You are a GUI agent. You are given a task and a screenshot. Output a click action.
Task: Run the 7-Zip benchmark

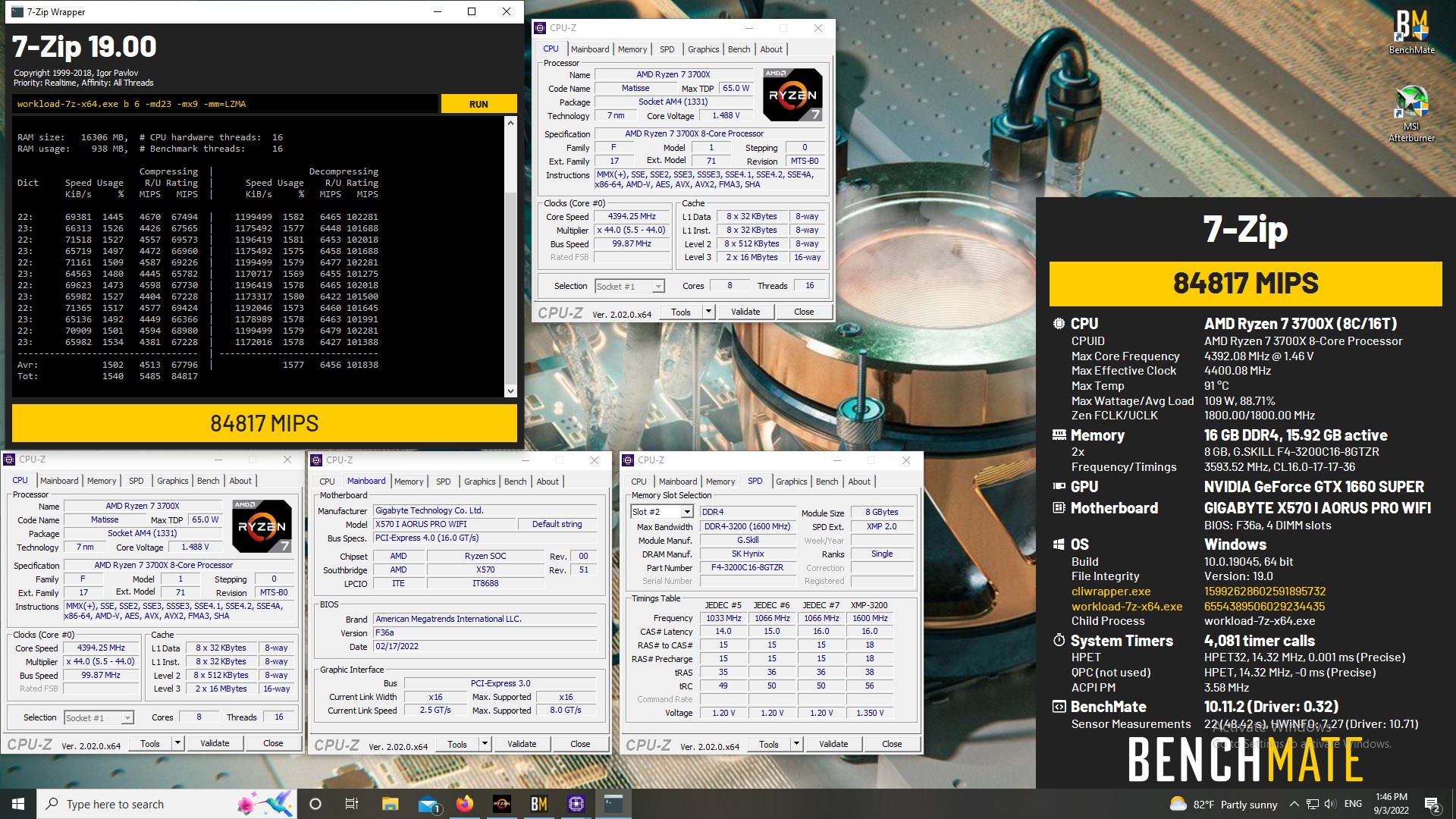tap(479, 104)
